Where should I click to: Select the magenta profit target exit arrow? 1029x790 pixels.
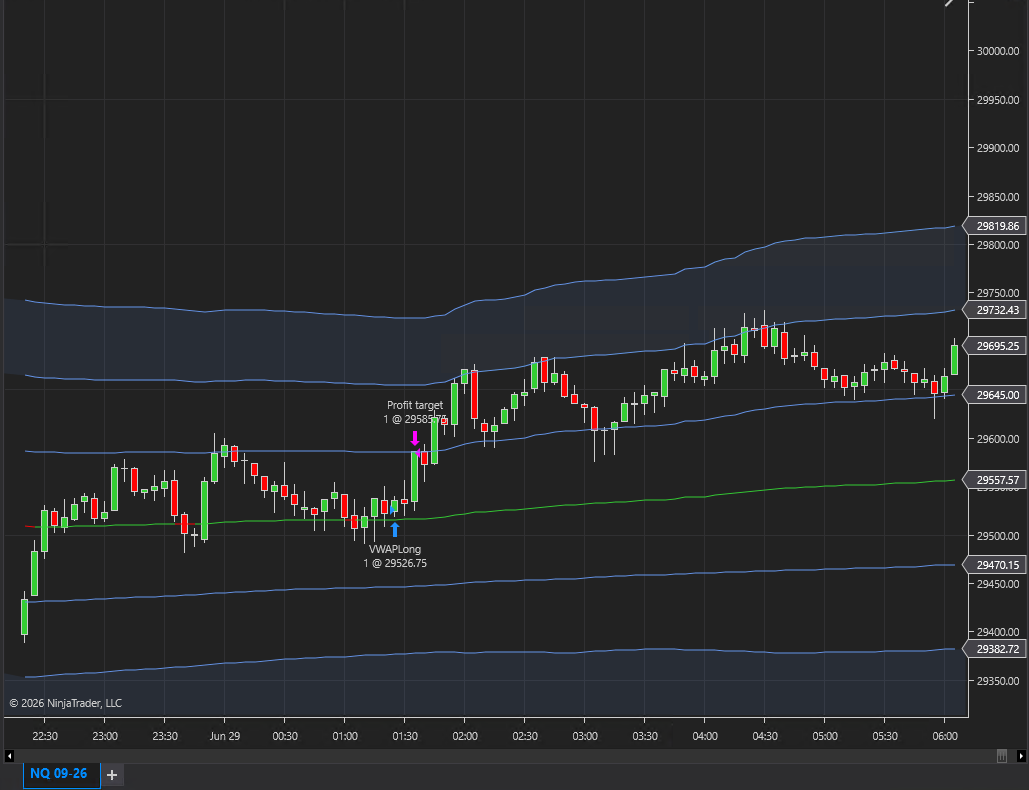tap(414, 438)
